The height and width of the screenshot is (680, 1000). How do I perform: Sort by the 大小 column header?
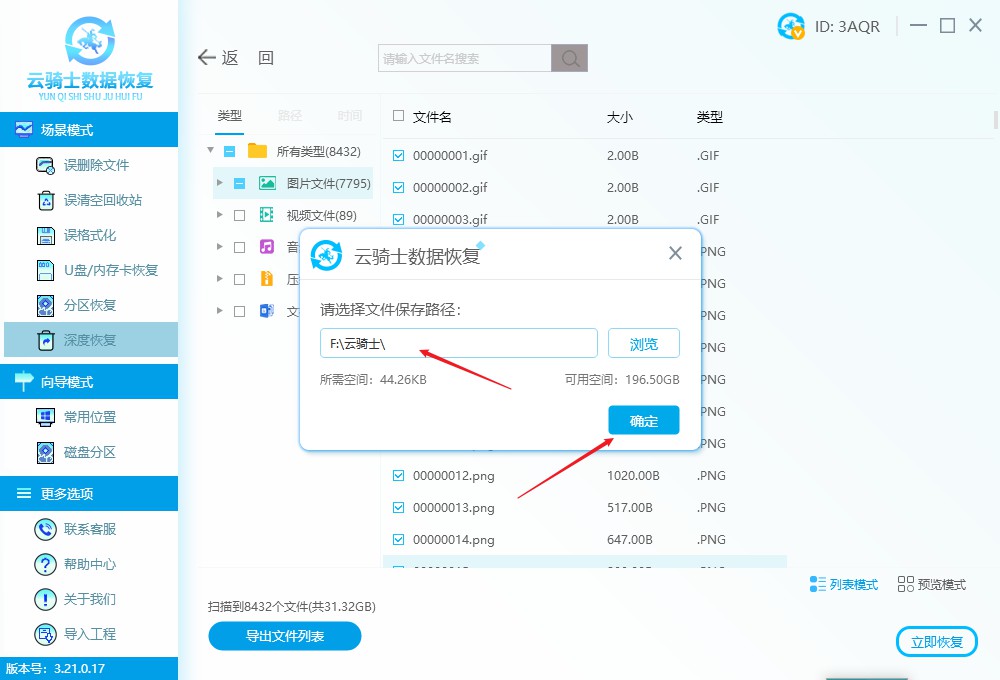pyautogui.click(x=620, y=117)
